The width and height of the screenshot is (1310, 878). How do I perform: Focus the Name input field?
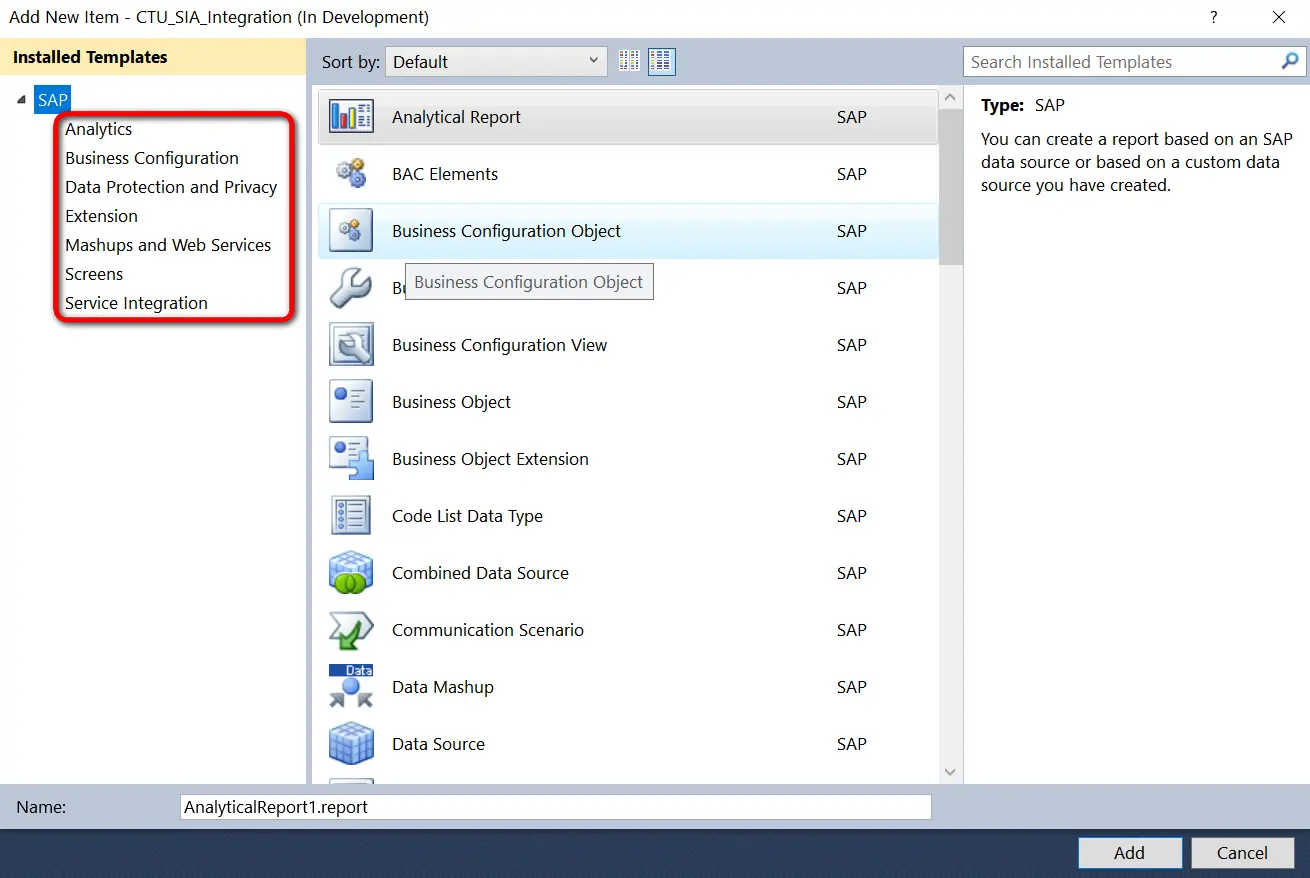point(556,807)
